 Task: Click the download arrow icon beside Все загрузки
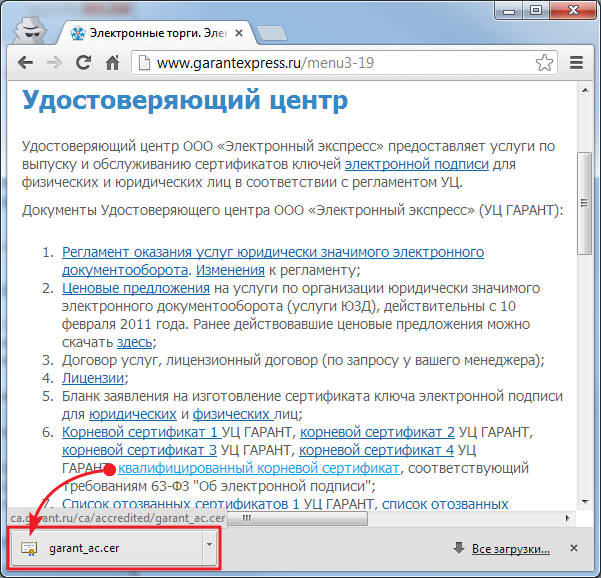(x=459, y=548)
